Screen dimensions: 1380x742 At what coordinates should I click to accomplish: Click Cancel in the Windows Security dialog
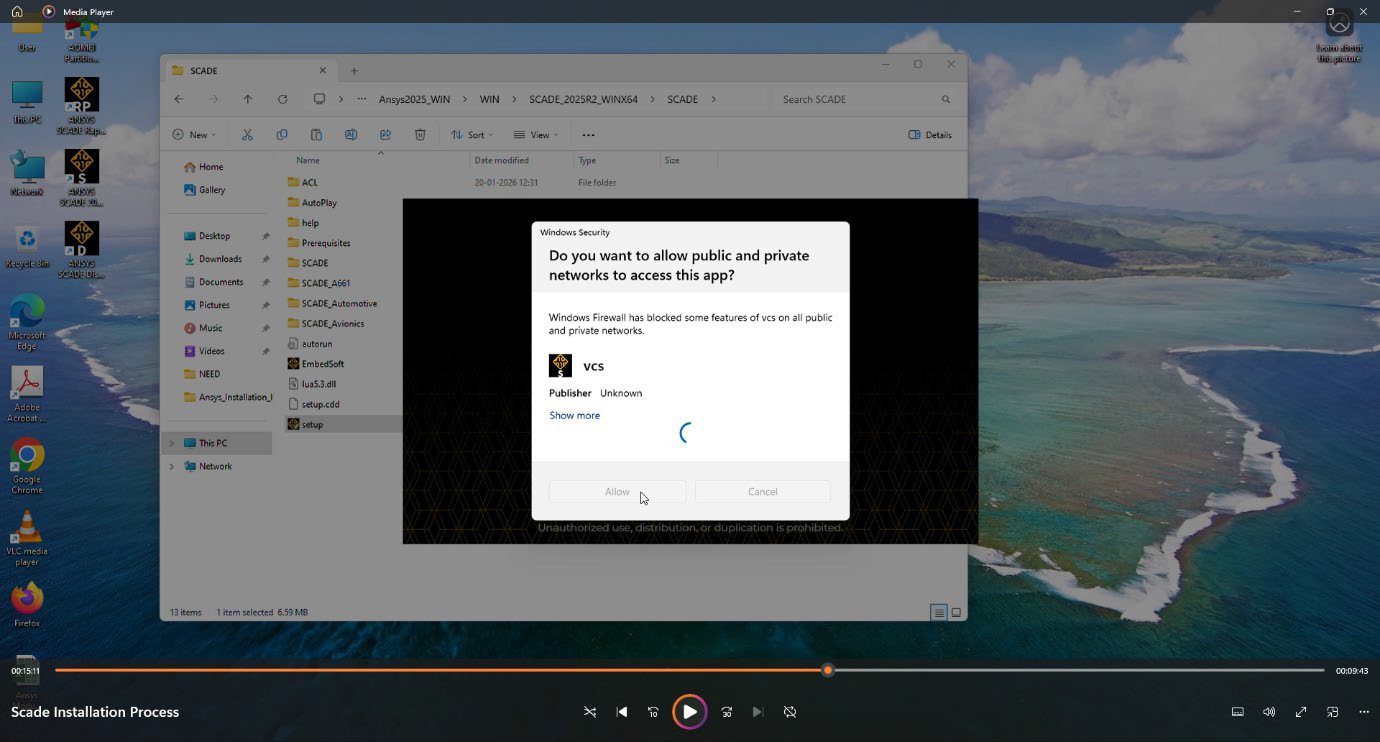(762, 491)
